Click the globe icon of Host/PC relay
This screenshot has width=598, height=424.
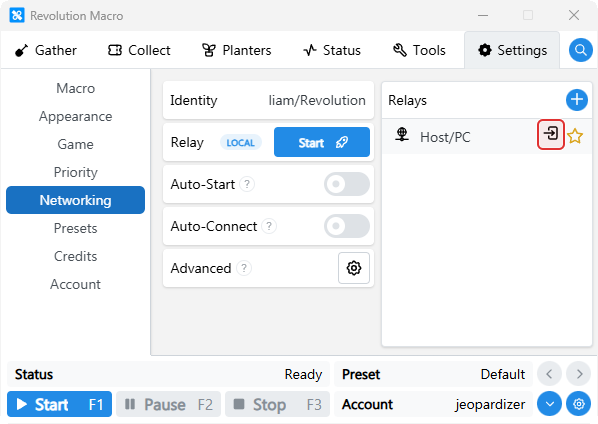pyautogui.click(x=402, y=135)
